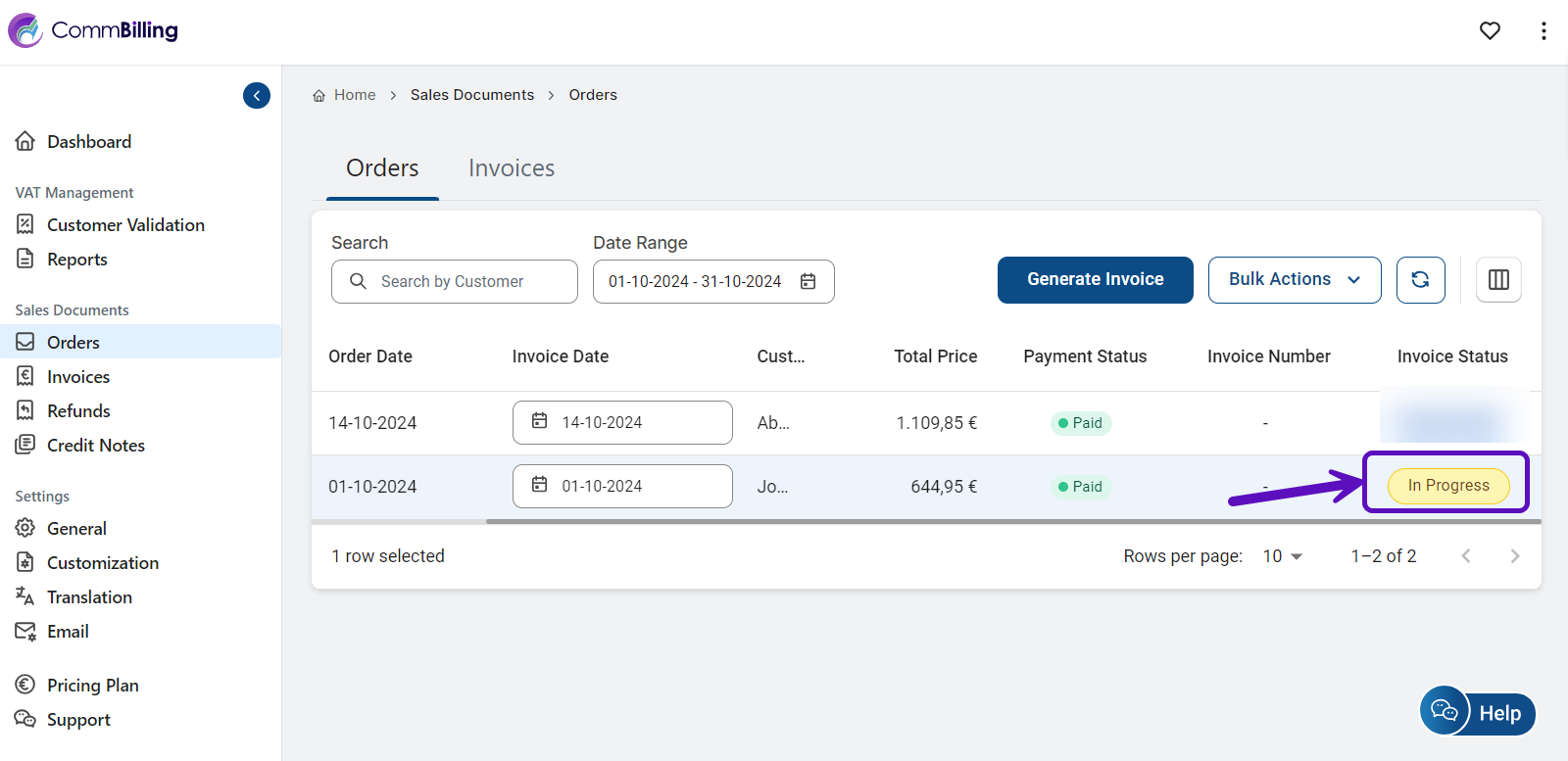Open the three-dot options menu
1568x761 pixels.
coord(1543,31)
